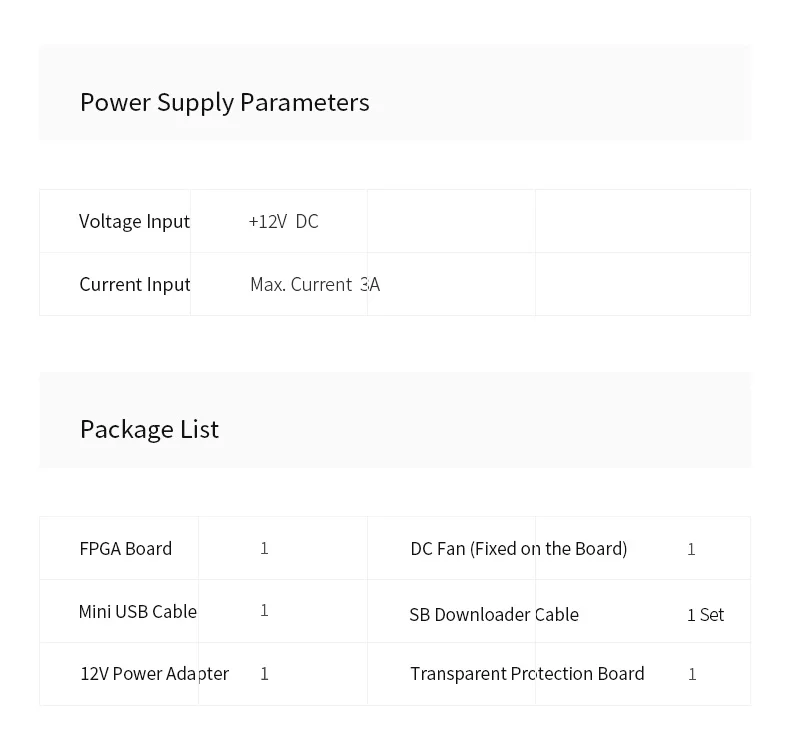Select the Current Input label cell
The image size is (790, 739).
coord(134,284)
